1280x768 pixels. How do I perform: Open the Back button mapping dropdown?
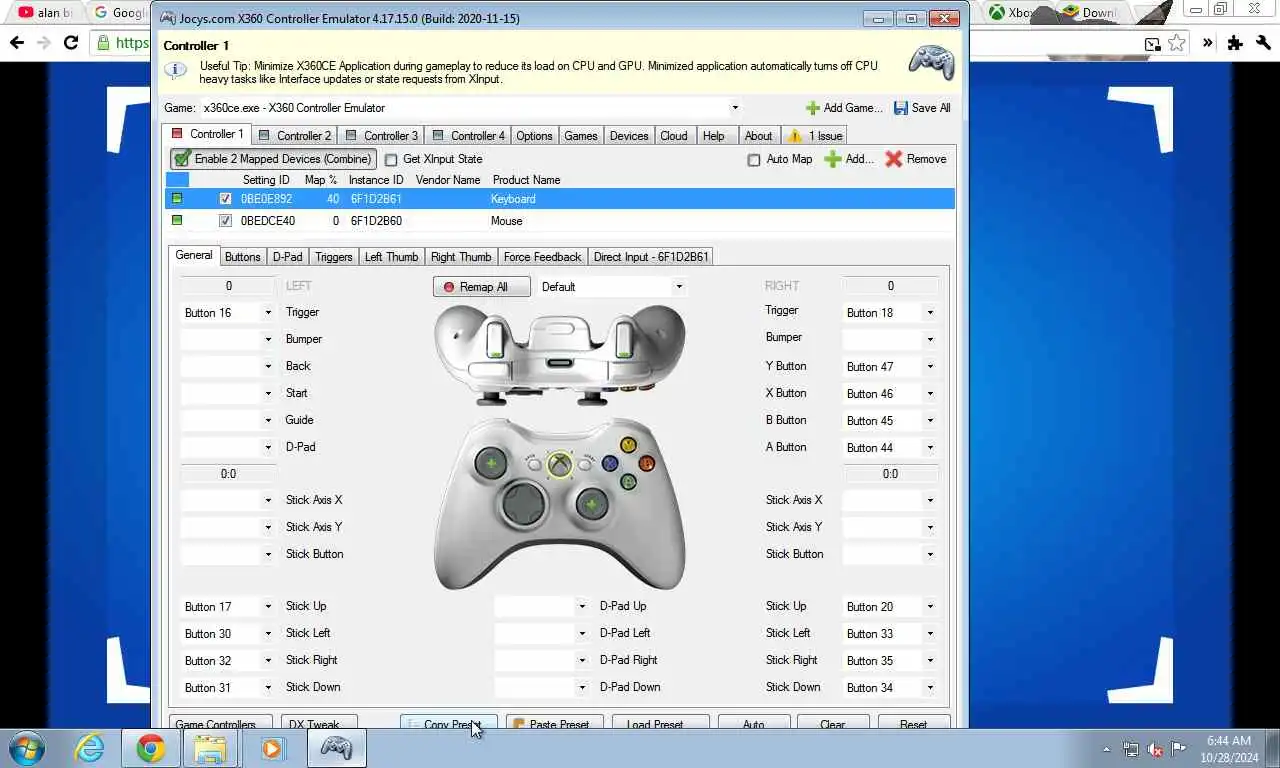point(268,367)
